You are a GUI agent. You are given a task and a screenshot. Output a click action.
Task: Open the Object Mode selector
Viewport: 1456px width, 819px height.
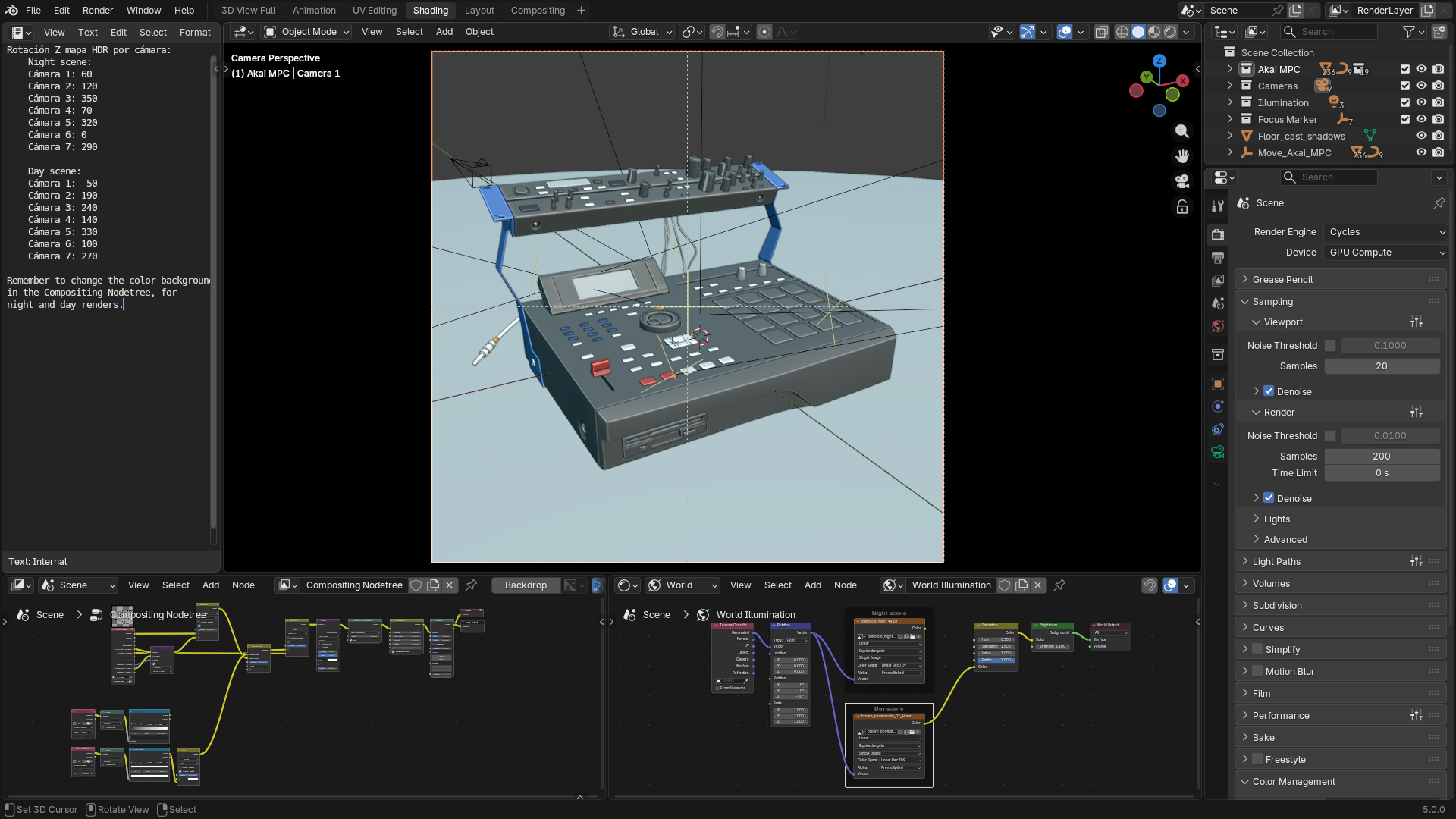[307, 32]
